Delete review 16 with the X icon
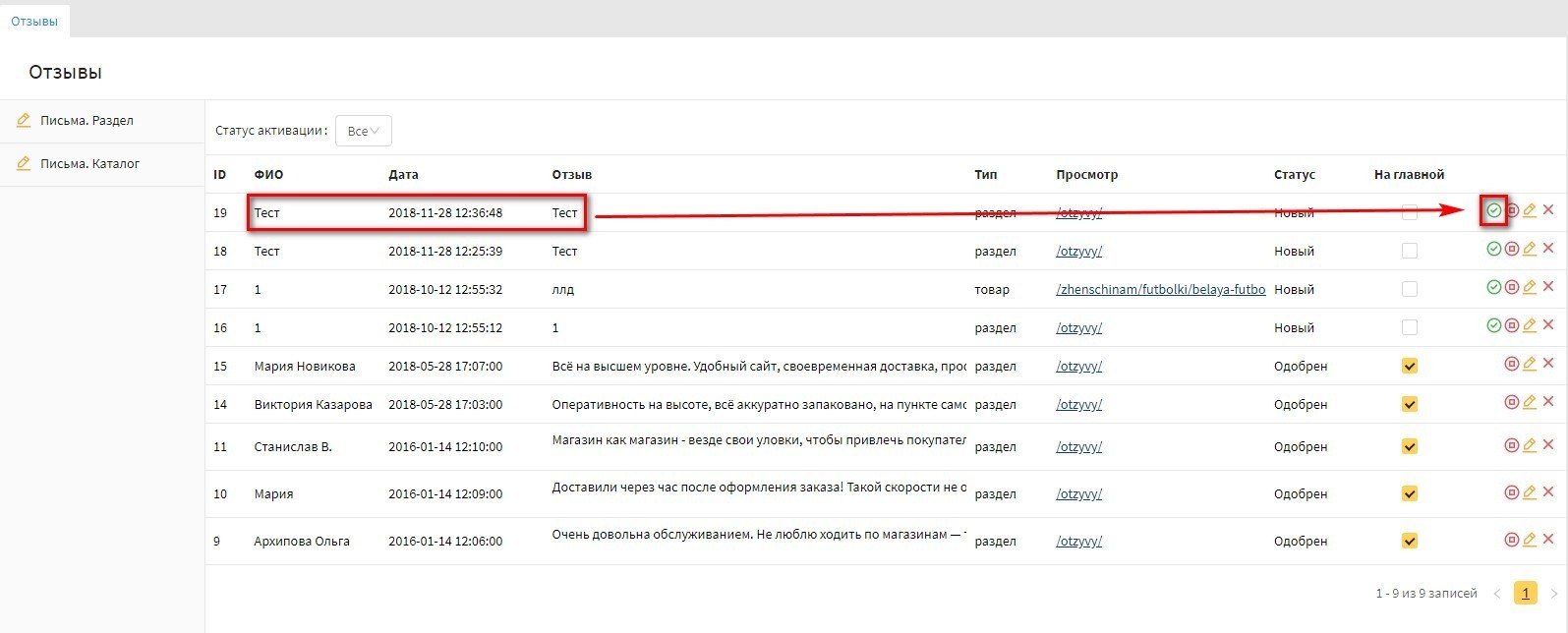 point(1548,325)
